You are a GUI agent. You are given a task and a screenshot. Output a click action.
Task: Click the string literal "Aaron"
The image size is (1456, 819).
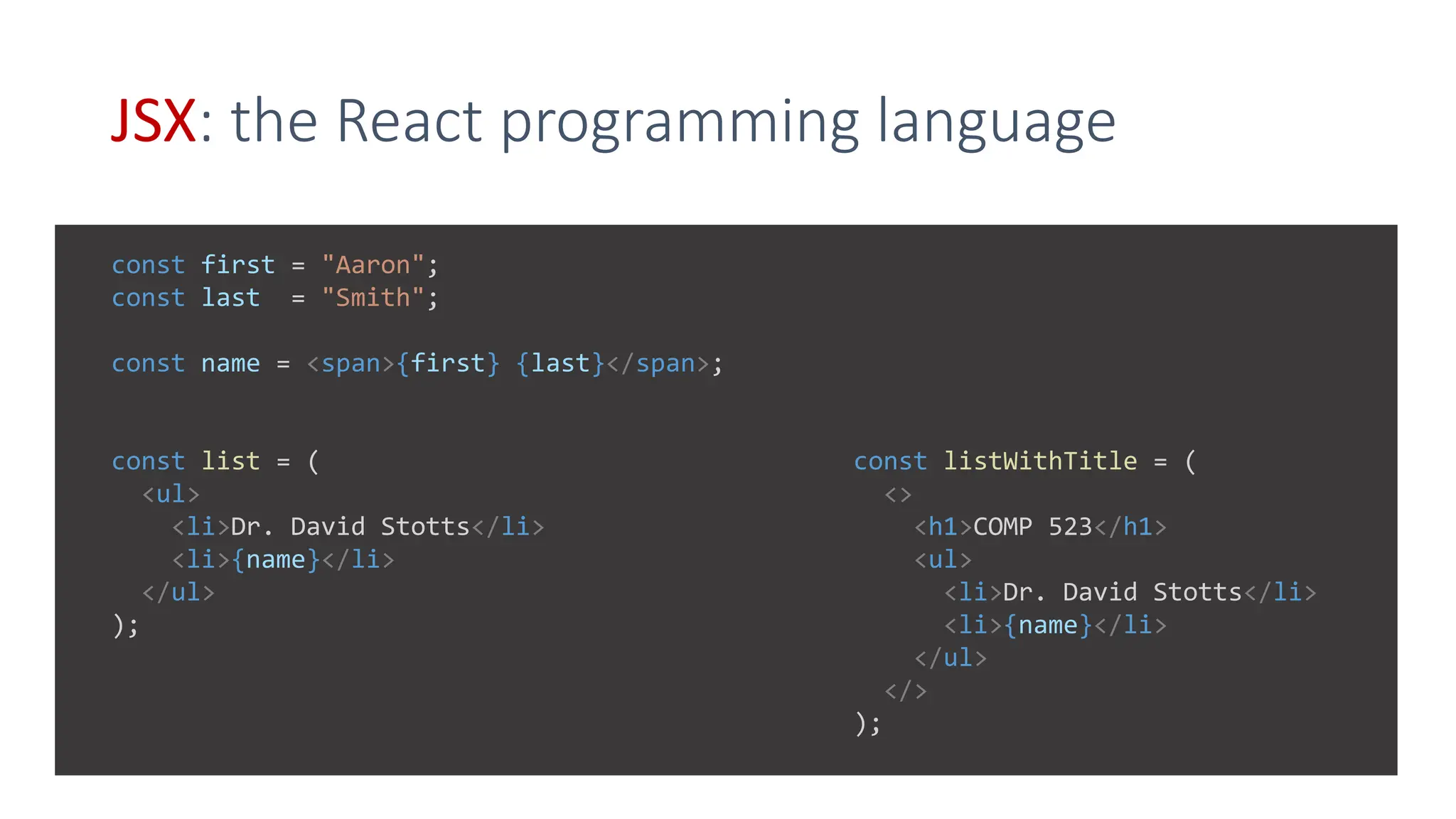tap(373, 265)
